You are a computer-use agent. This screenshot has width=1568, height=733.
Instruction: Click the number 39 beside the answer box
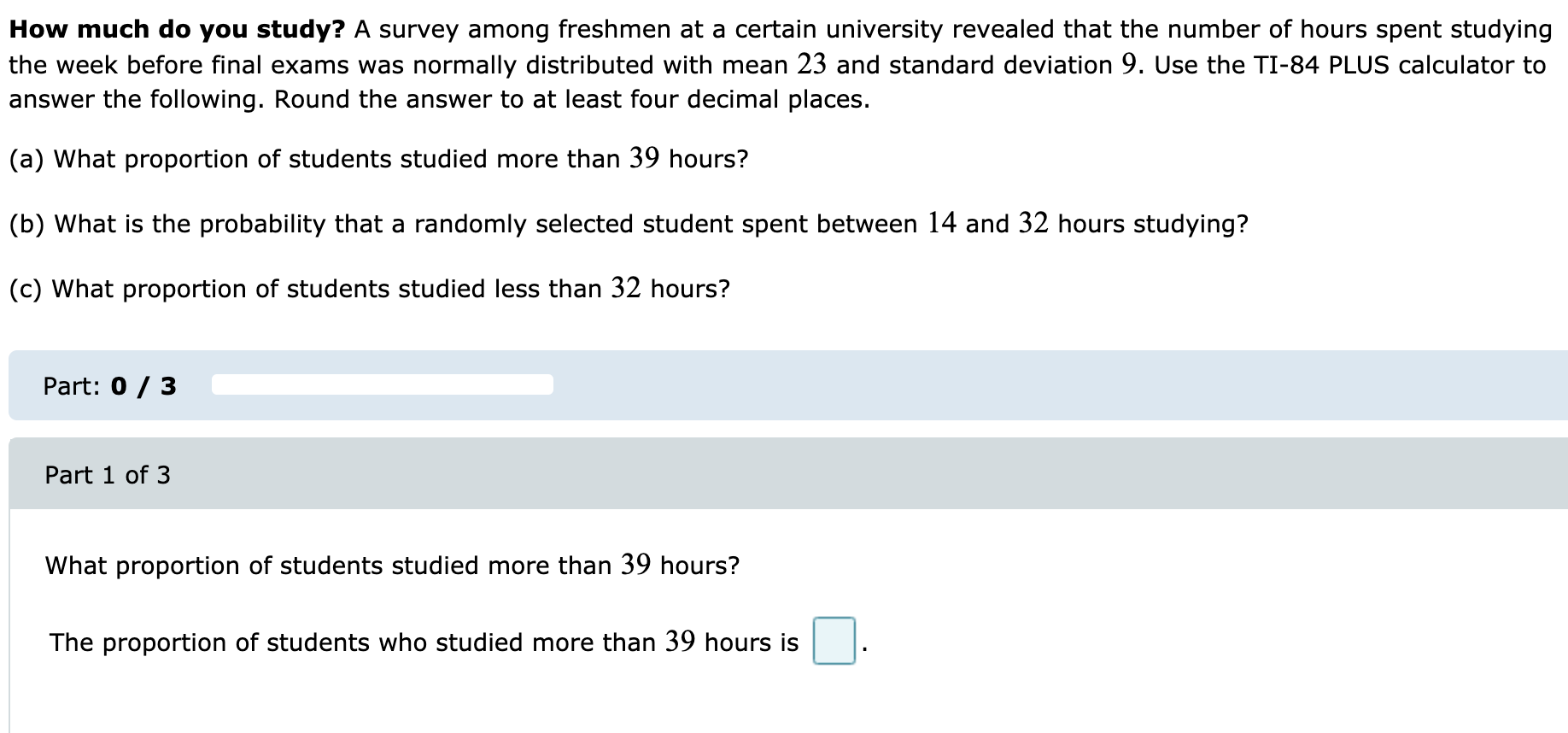(x=681, y=642)
